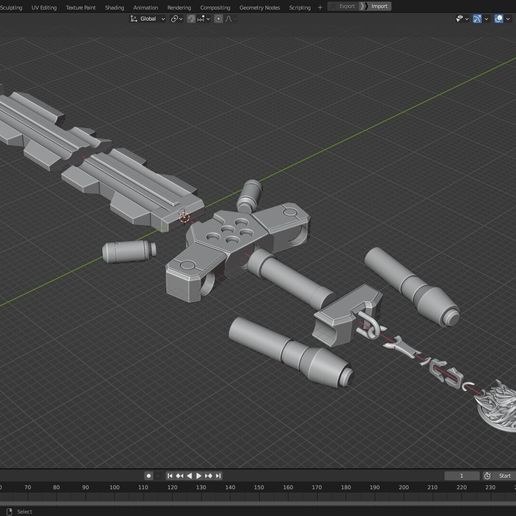Click the 3D cursor at the blade base
Screen dimensions: 516x516
coord(184,217)
